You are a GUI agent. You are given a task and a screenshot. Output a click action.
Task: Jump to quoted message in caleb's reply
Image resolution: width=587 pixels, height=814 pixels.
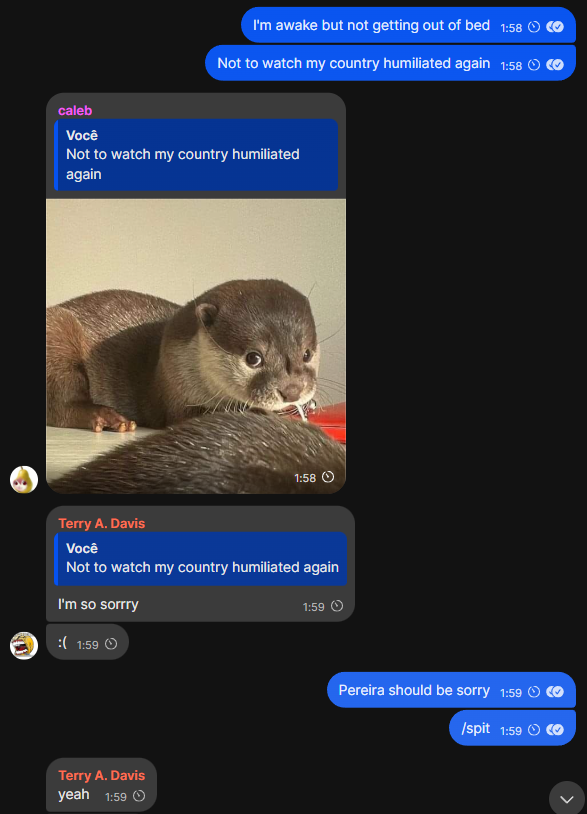(x=196, y=155)
